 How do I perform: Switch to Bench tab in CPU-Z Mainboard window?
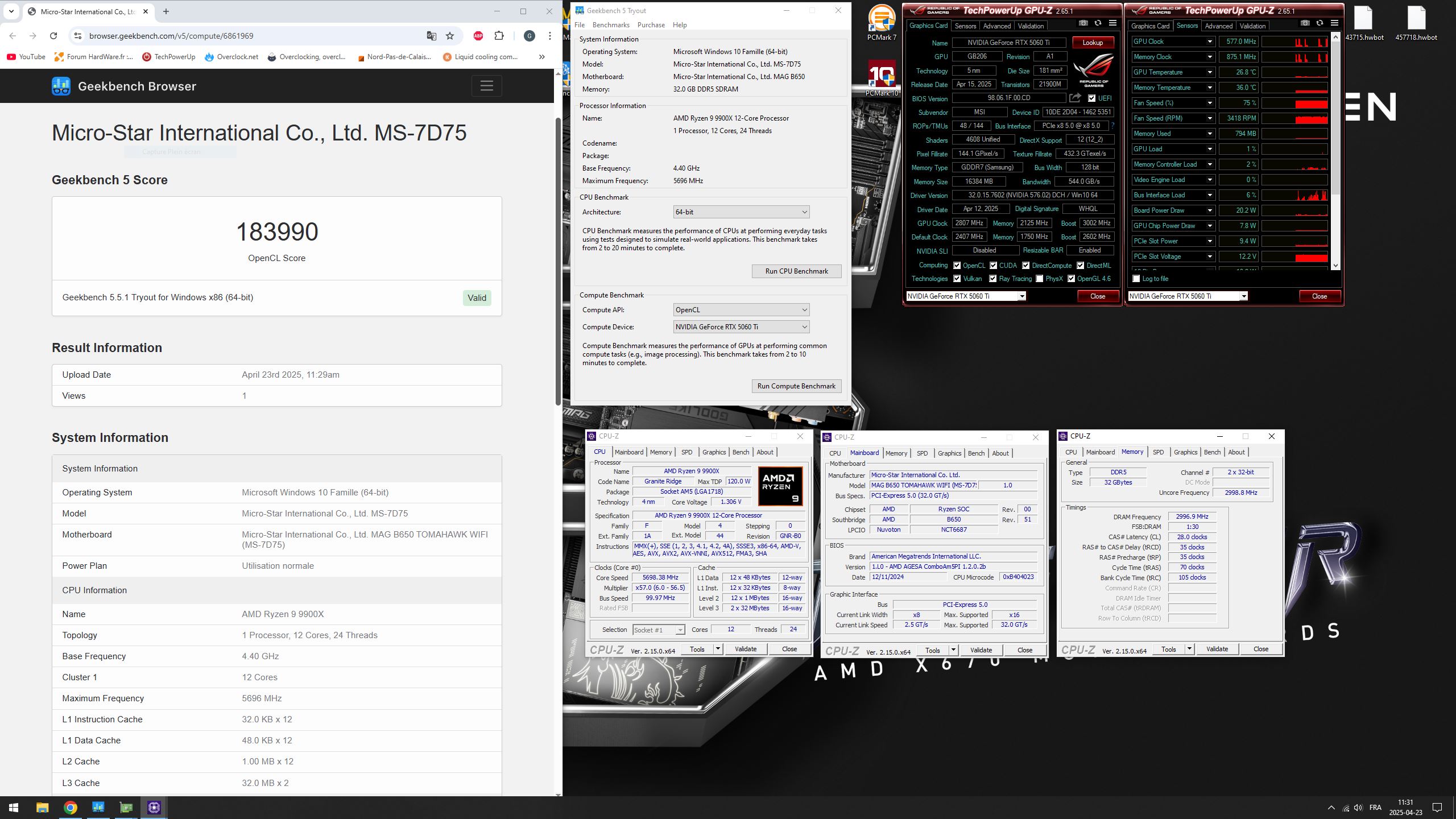click(976, 453)
